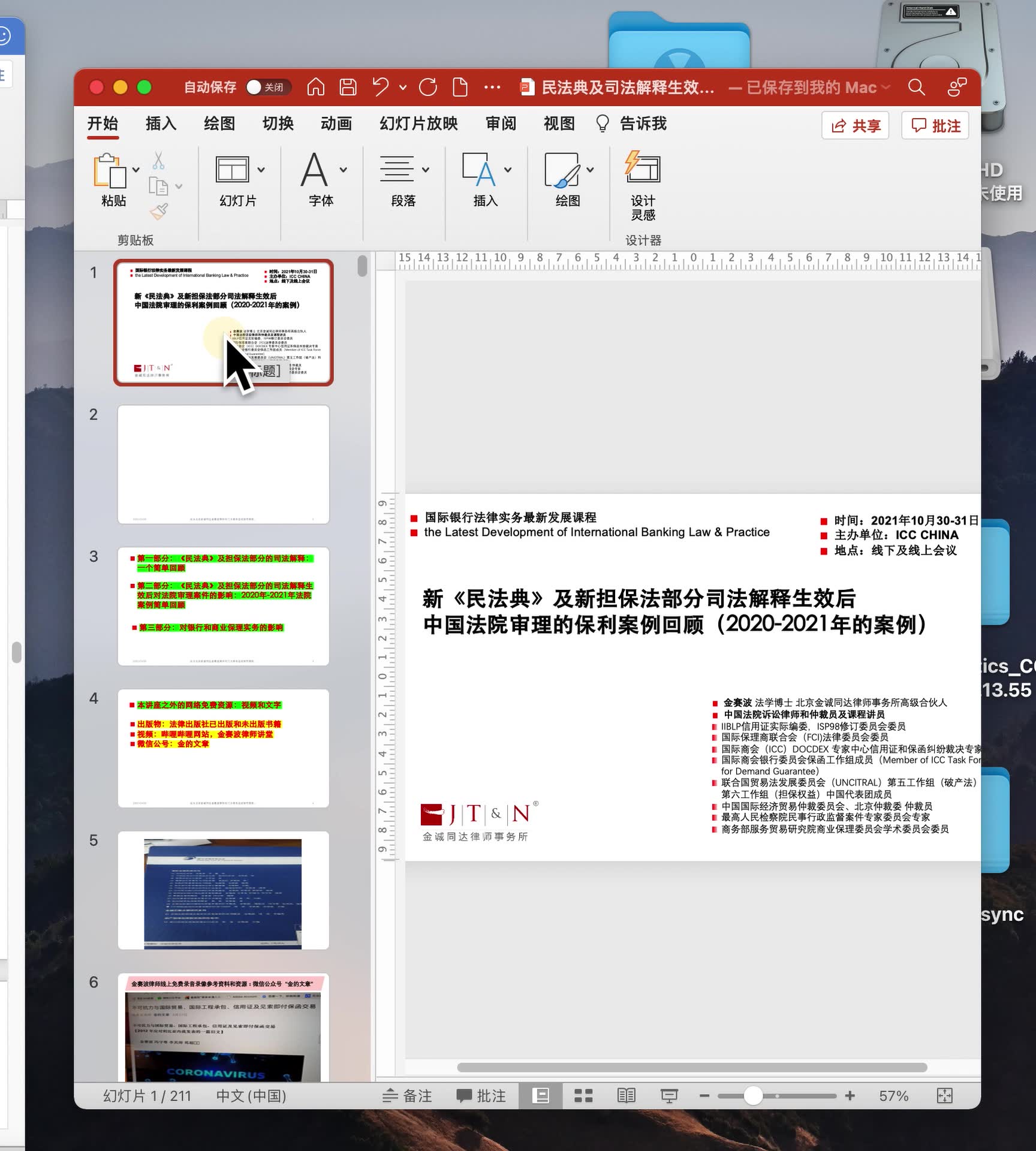
Task: Click the Redo circular arrow icon
Action: 428,88
